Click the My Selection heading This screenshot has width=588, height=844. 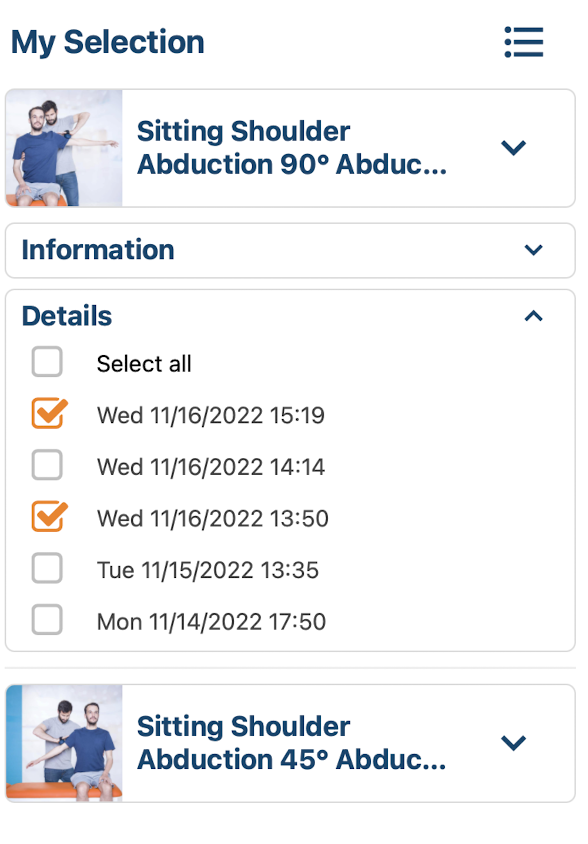[108, 43]
